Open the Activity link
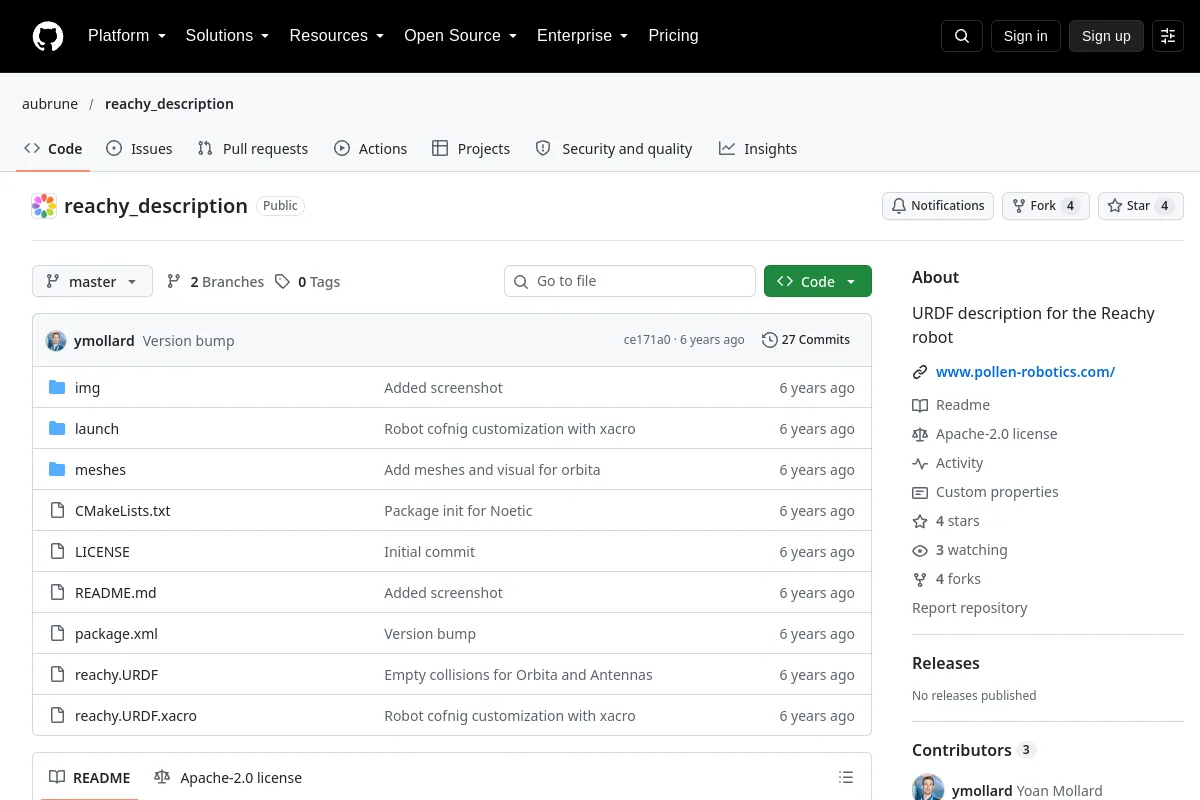The width and height of the screenshot is (1200, 800). click(x=948, y=463)
